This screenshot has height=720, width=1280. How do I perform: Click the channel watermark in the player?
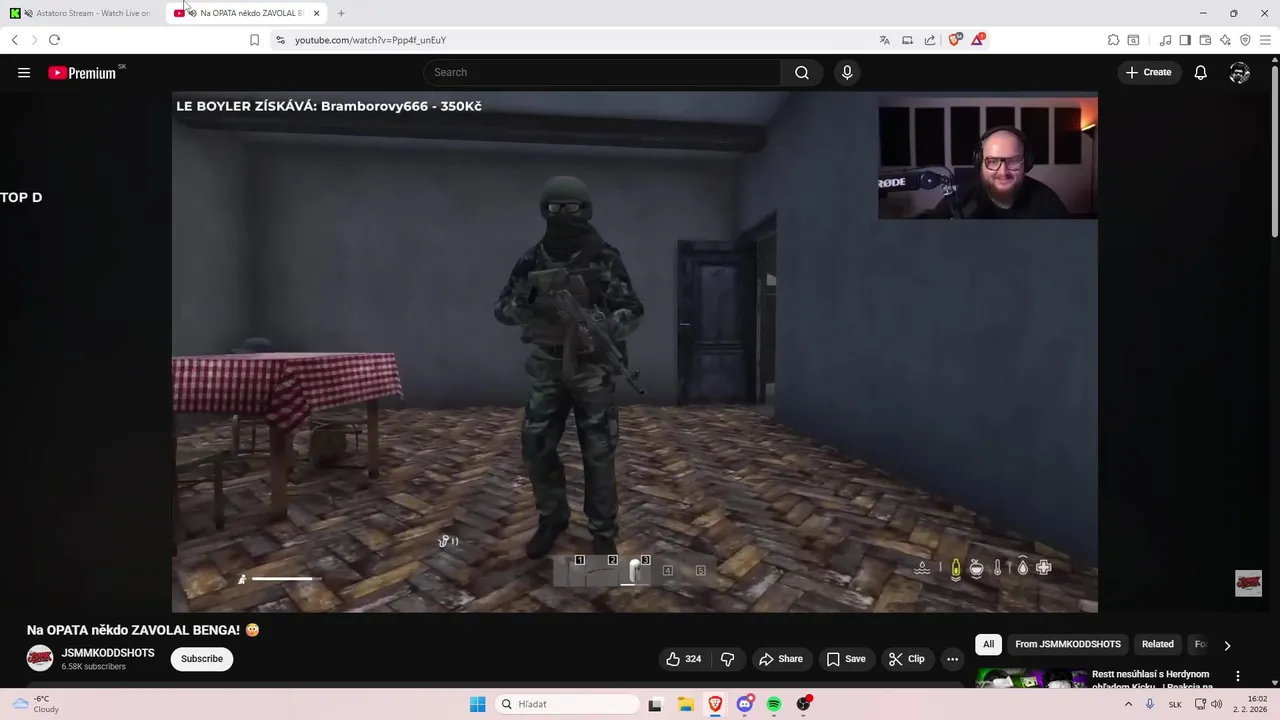(x=1248, y=583)
